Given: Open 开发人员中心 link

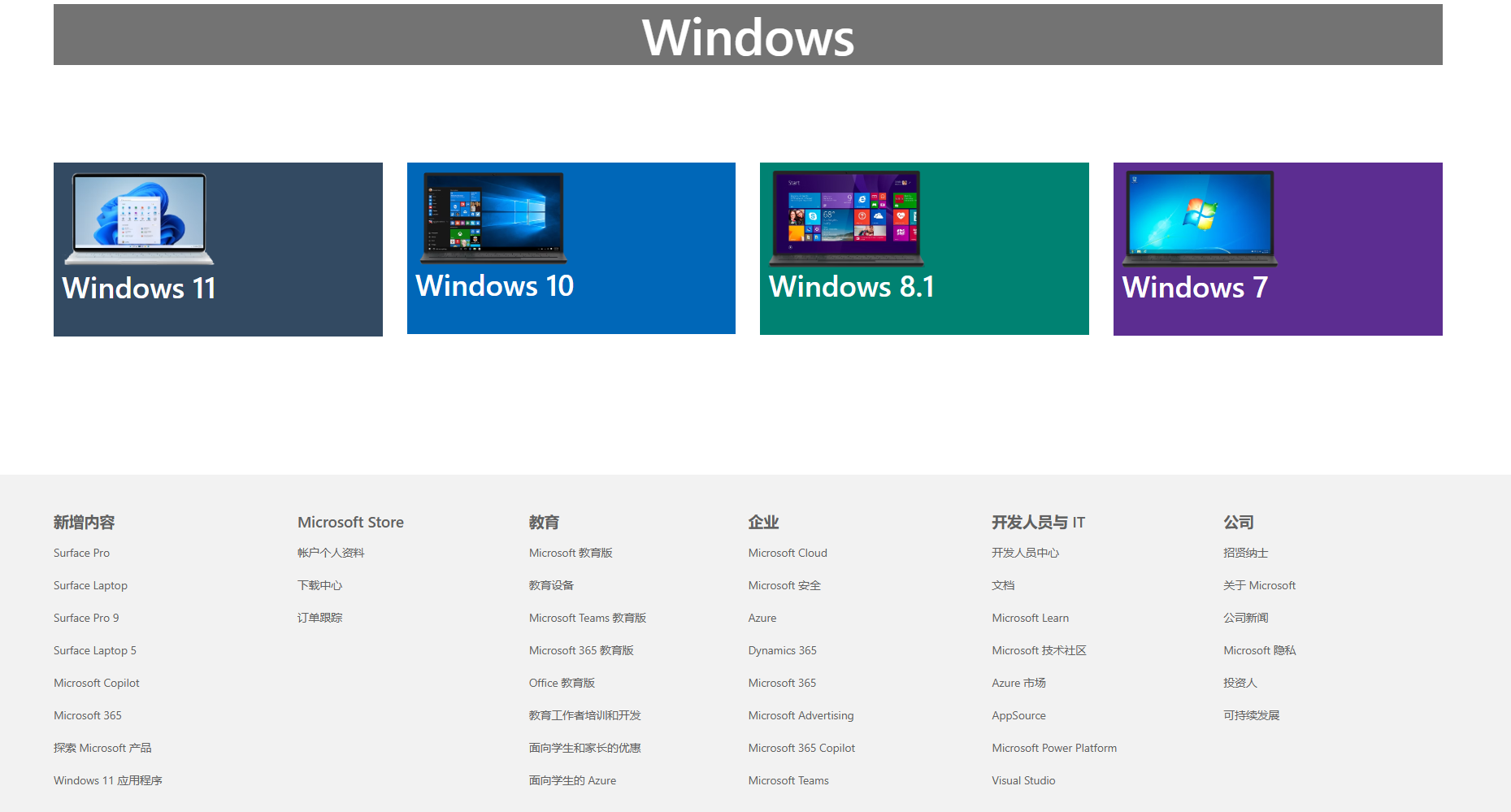Looking at the screenshot, I should 1025,553.
